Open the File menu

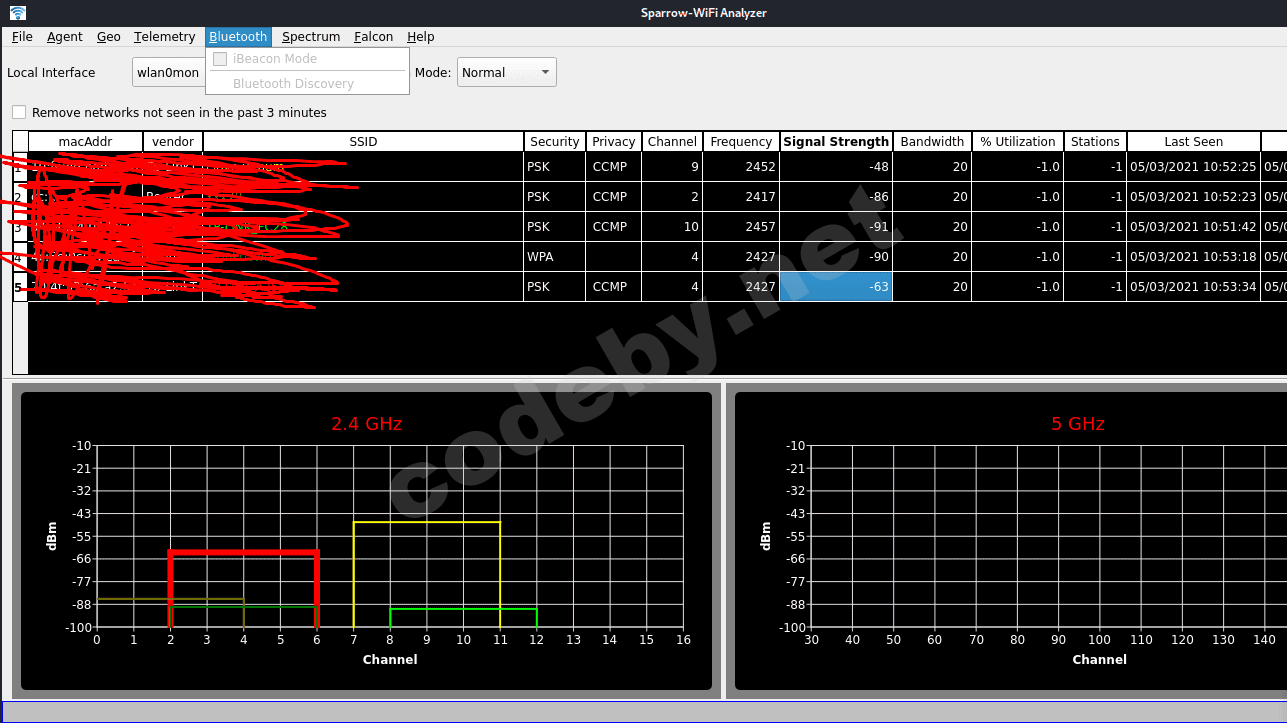[22, 37]
